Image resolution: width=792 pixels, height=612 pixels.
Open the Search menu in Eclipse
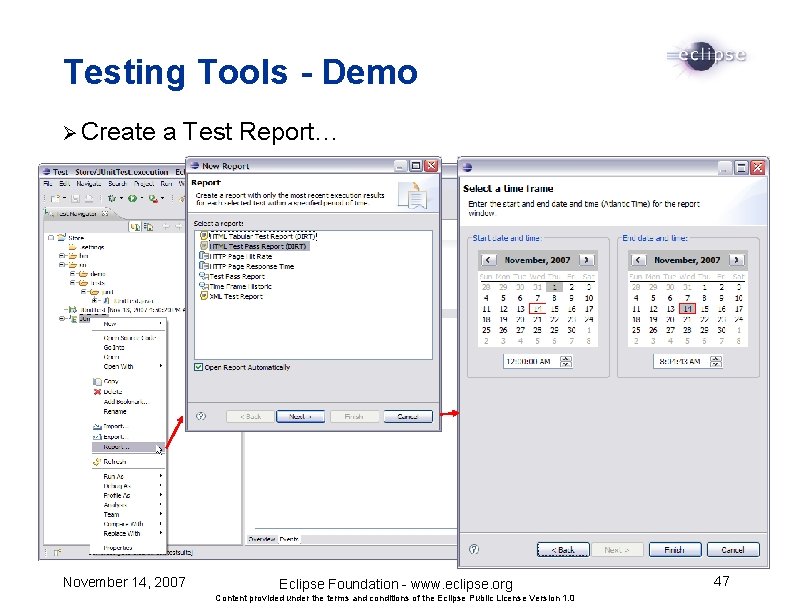click(117, 183)
